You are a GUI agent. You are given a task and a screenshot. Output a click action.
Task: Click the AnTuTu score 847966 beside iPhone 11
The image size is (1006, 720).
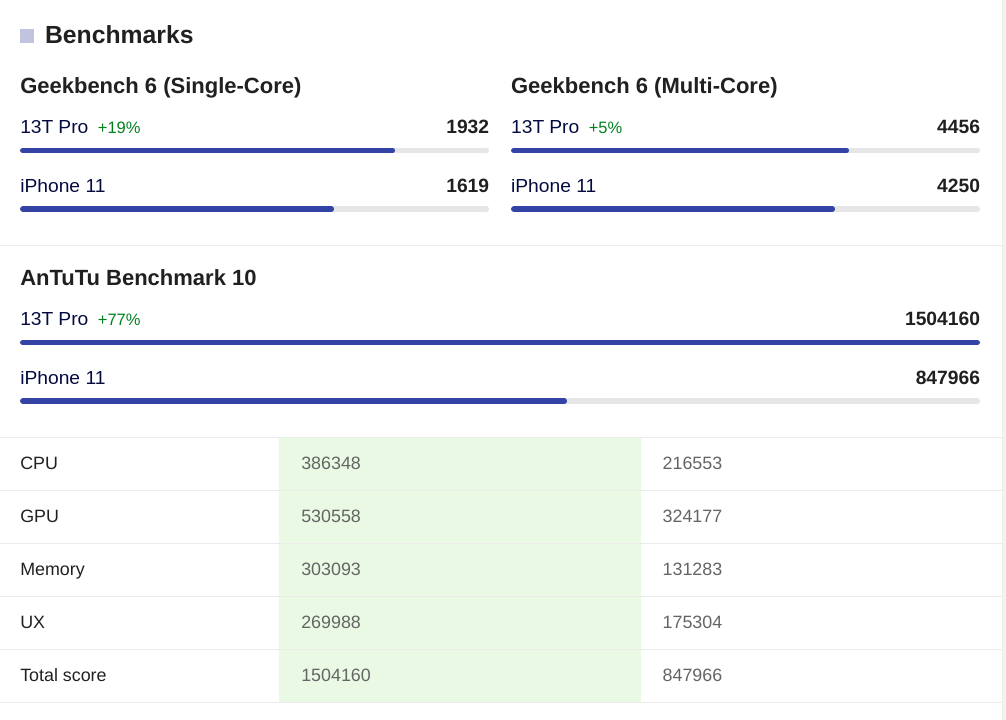(x=947, y=377)
